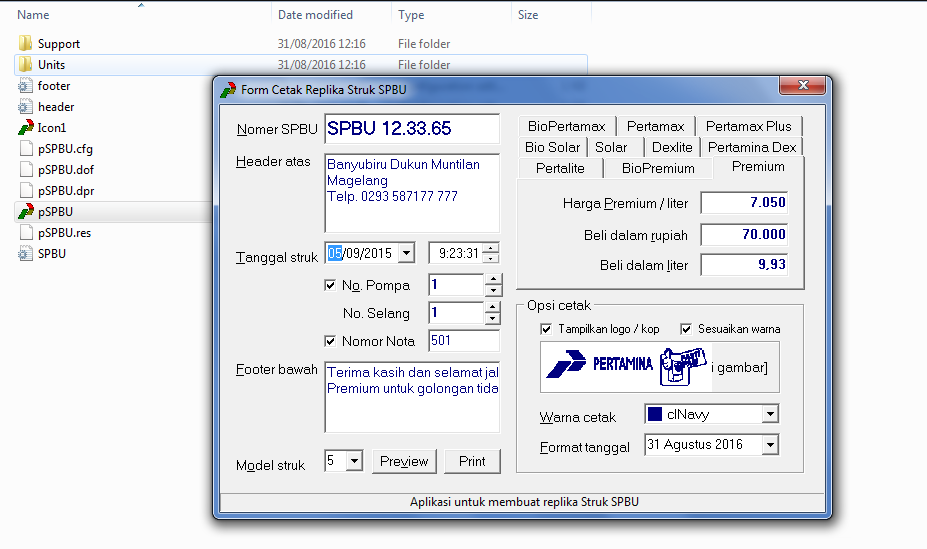Open the Format tanggal dropdown
The width and height of the screenshot is (927, 549).
point(770,445)
